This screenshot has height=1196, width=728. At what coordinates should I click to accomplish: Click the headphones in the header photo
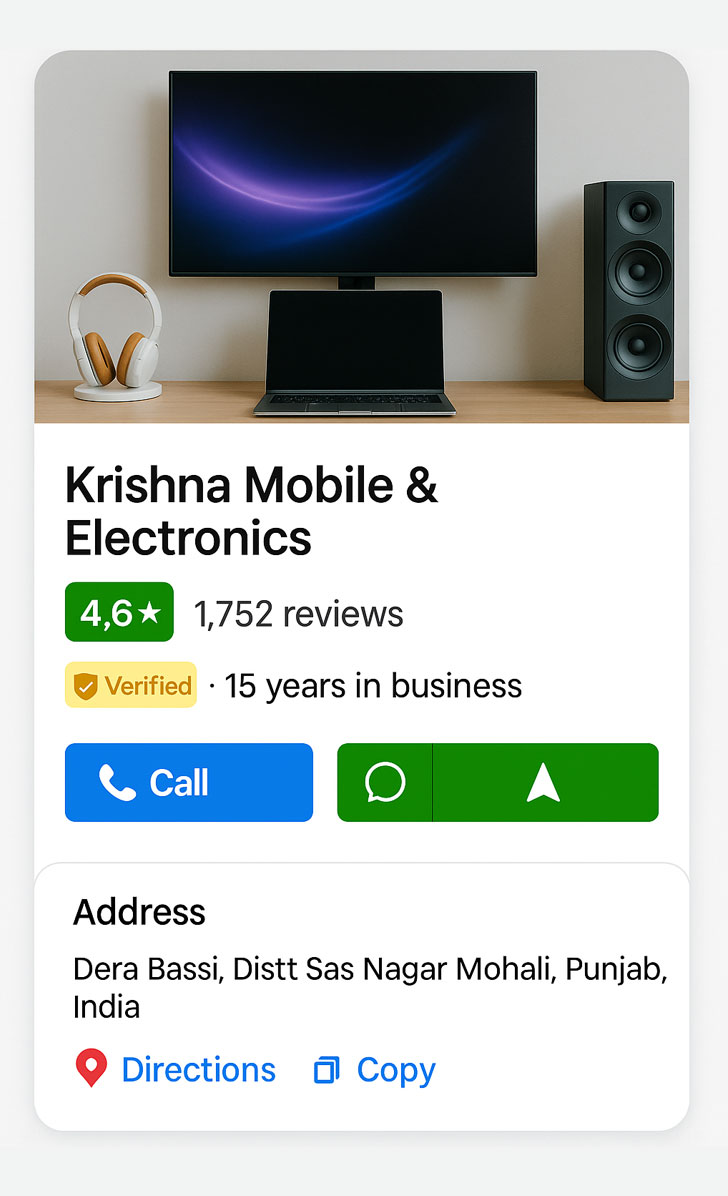(116, 336)
